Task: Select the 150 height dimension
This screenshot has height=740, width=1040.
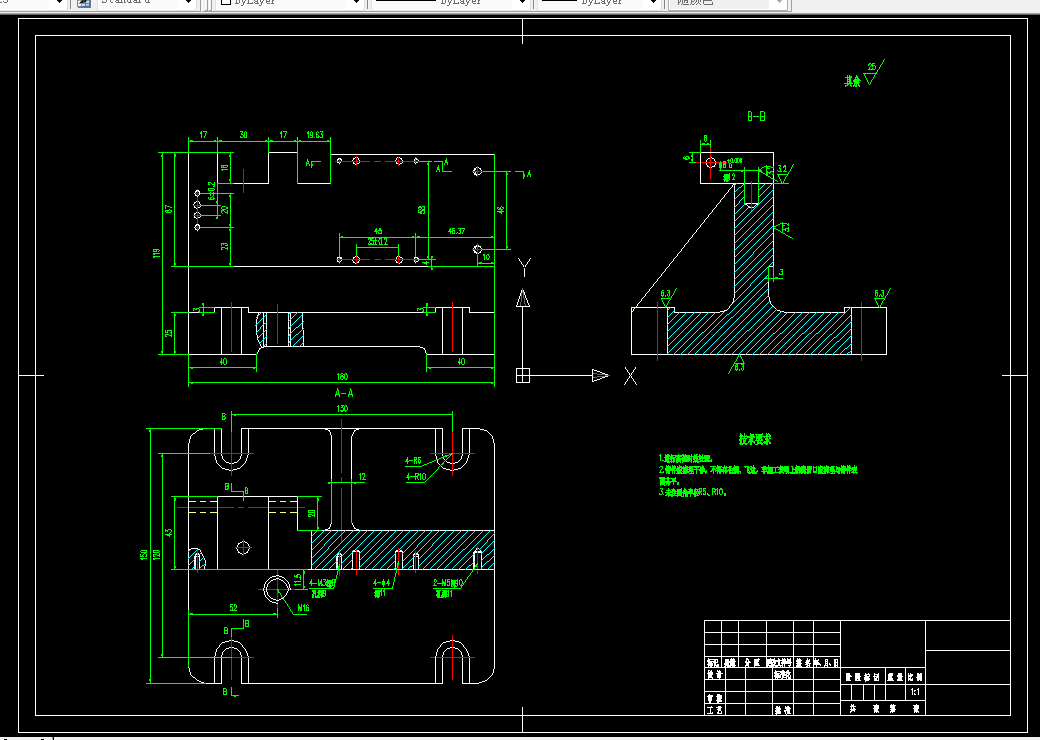Action: 144,554
